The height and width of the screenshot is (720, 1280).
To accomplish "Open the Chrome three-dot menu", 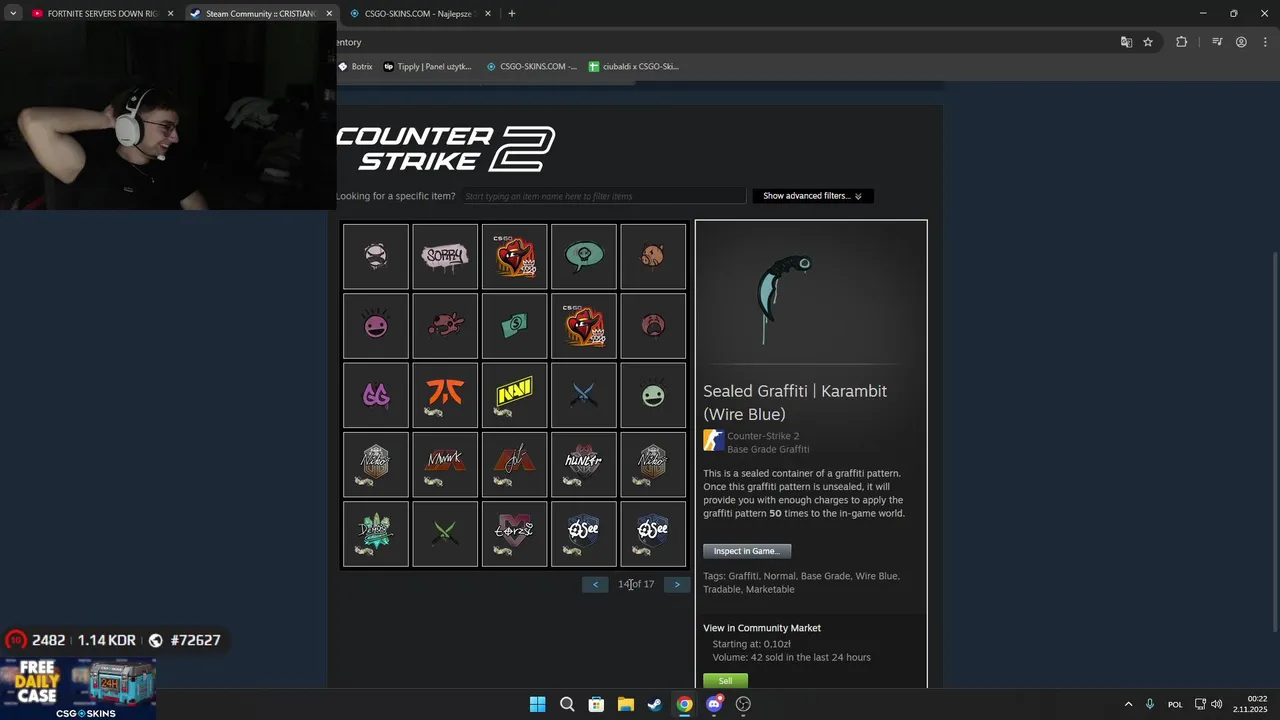I will pyautogui.click(x=1265, y=42).
